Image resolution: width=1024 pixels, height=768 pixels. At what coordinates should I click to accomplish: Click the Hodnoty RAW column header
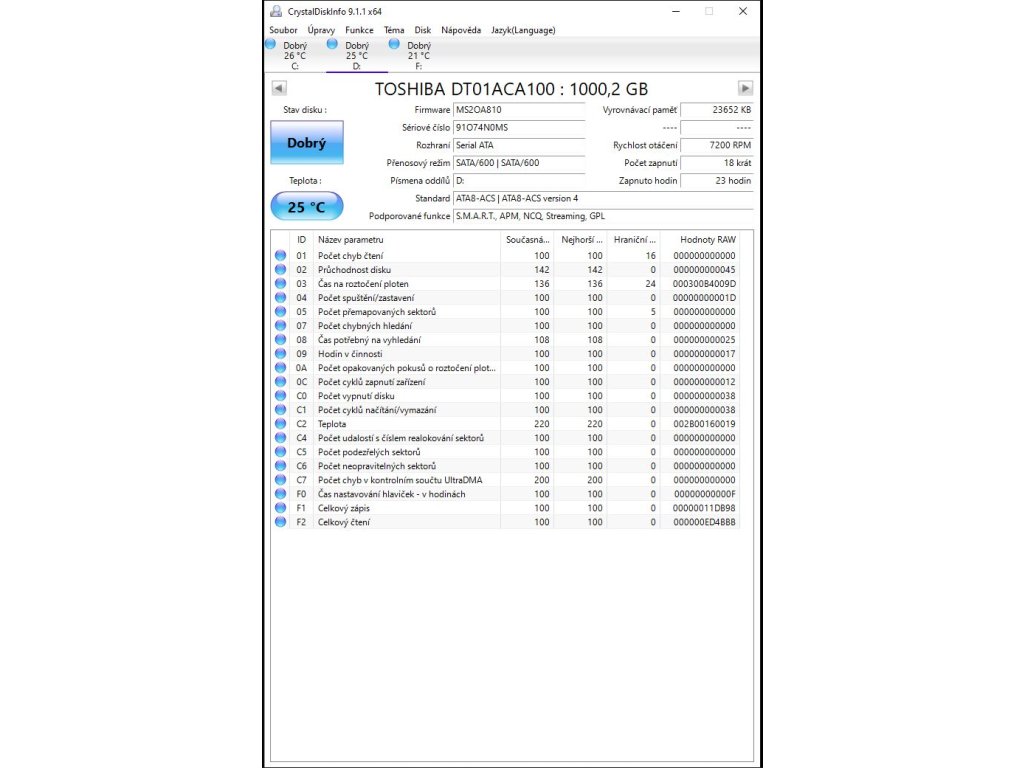[707, 240]
